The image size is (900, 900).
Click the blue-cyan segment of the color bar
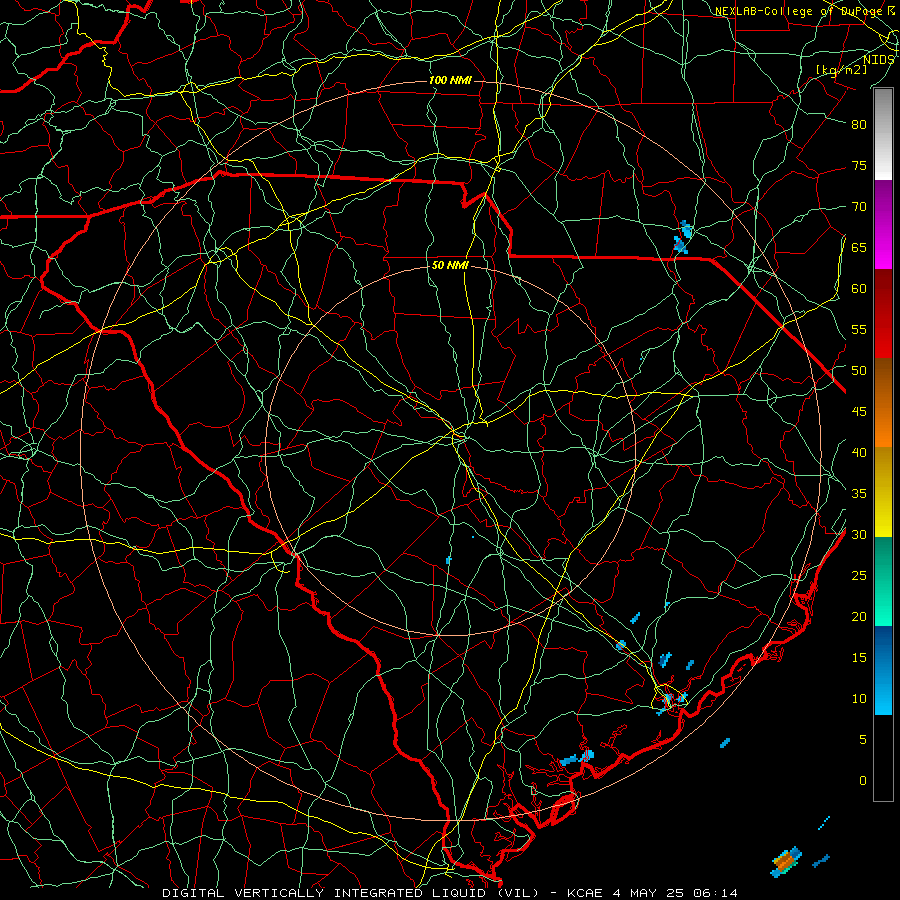pyautogui.click(x=883, y=670)
